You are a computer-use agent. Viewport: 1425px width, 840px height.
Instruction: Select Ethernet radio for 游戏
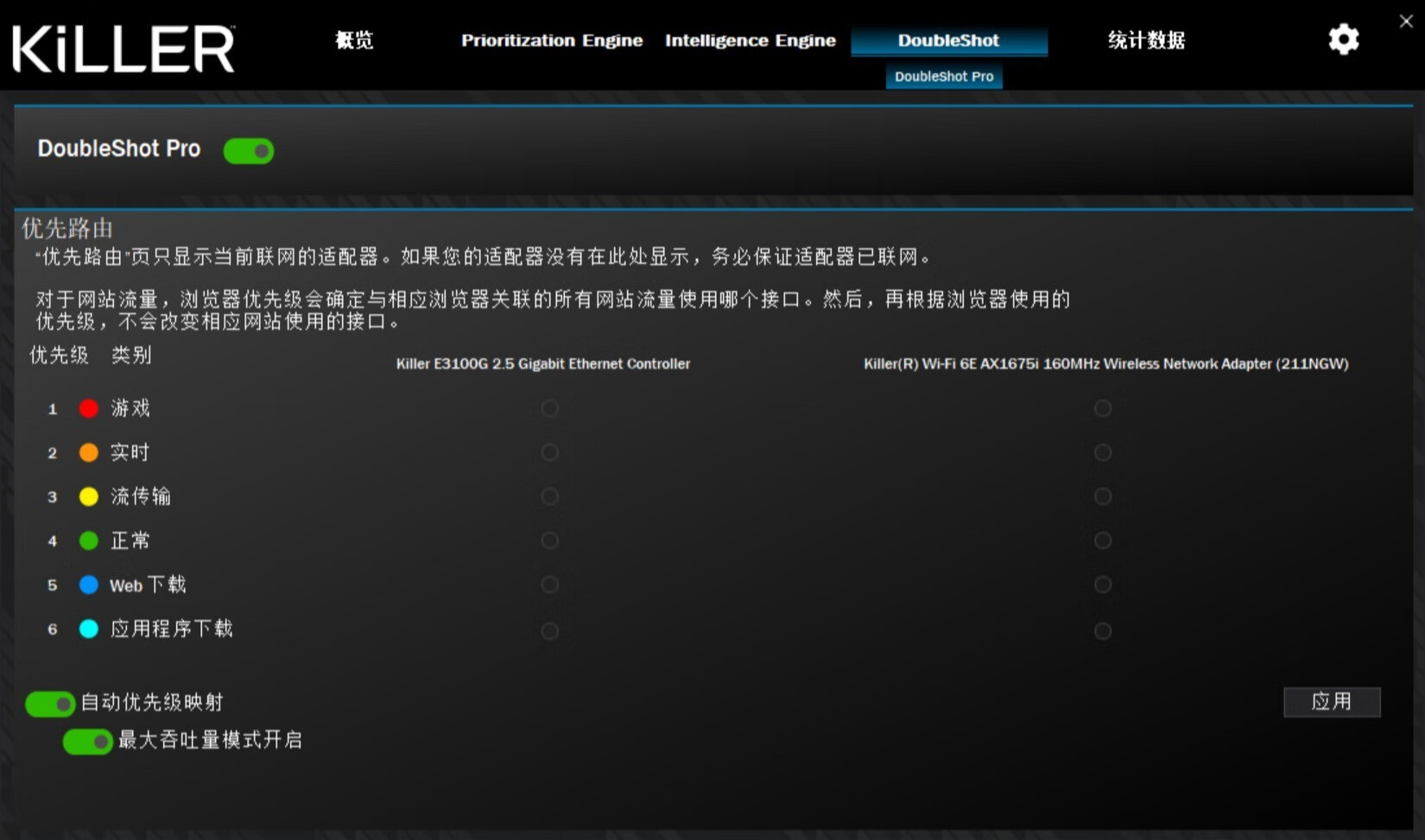tap(549, 408)
